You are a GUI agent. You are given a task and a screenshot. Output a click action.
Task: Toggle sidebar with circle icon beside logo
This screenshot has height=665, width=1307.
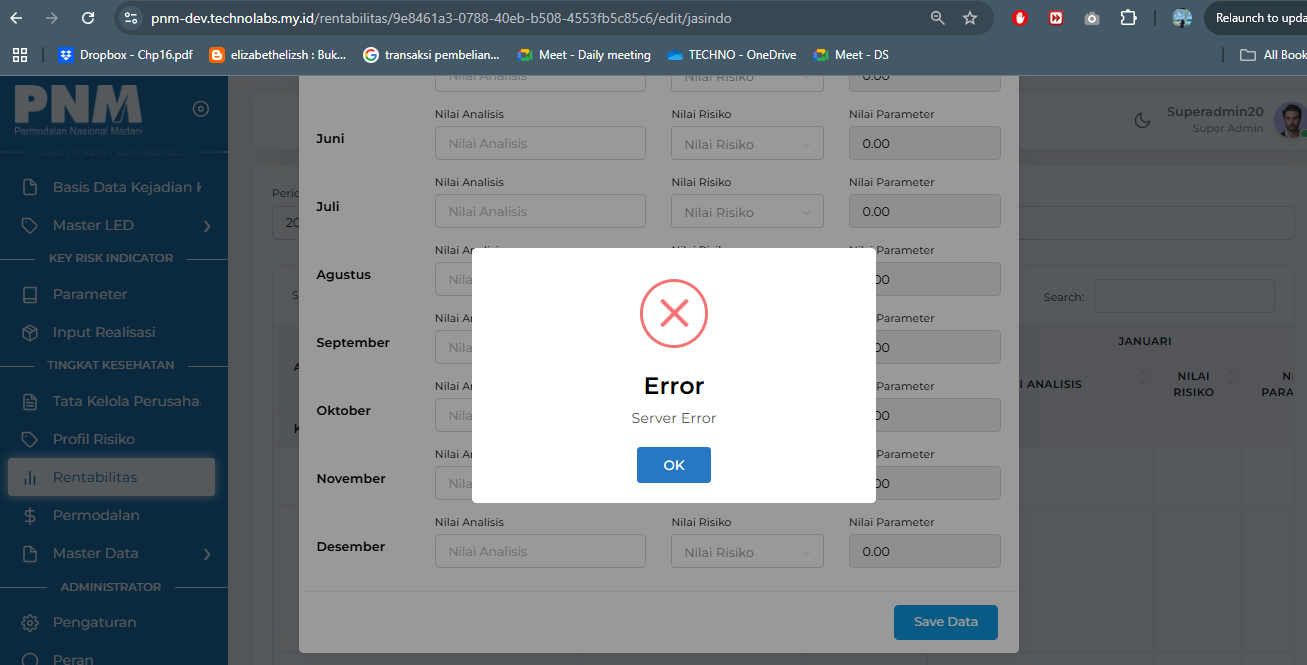click(200, 109)
